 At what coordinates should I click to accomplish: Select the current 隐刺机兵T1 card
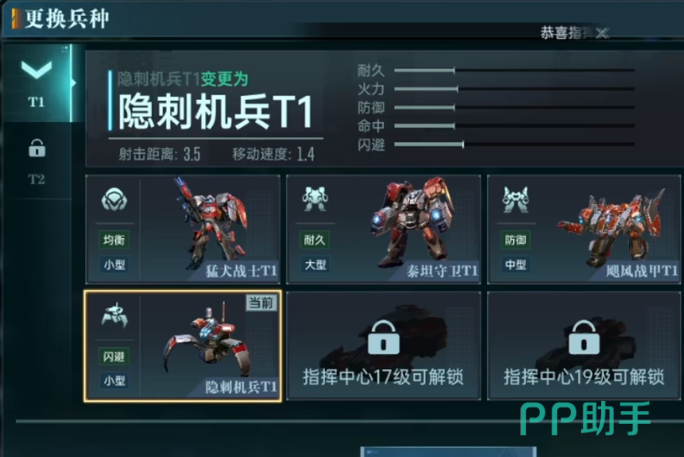point(183,346)
